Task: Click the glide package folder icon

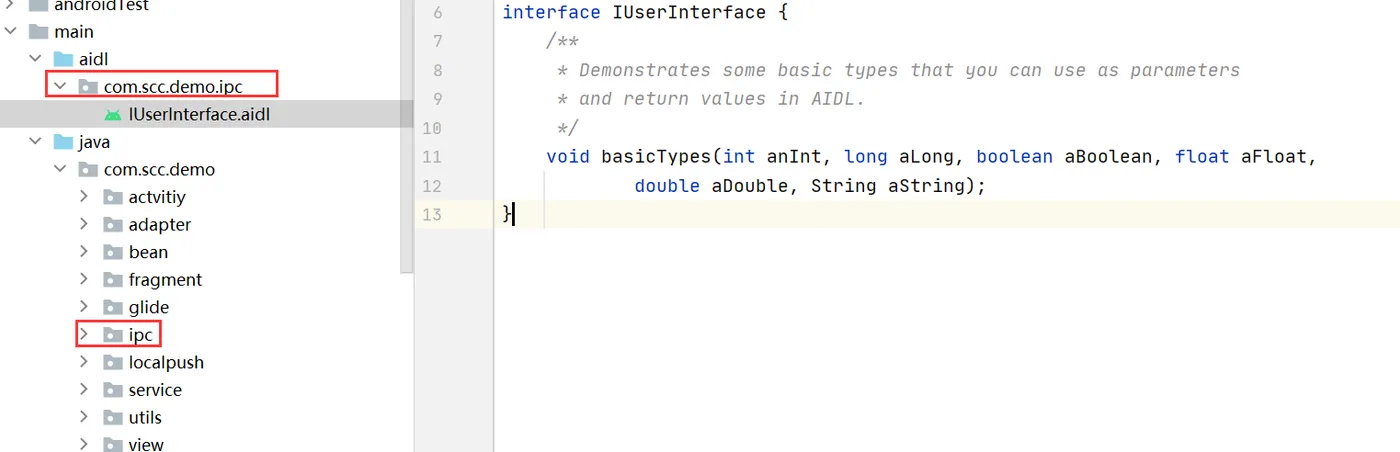Action: [x=113, y=308]
